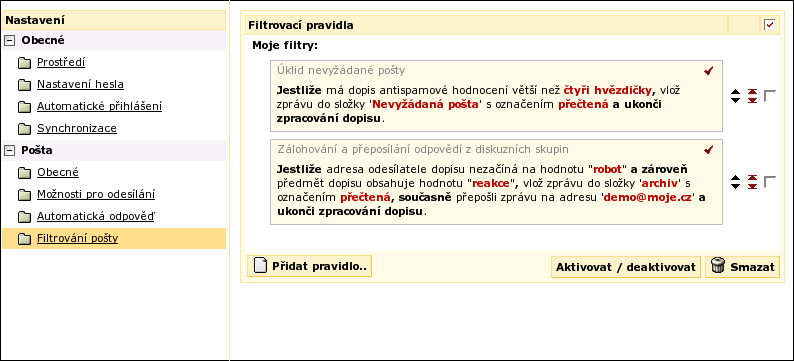Image resolution: width=794 pixels, height=361 pixels.
Task: Tick the checkbox for the discussion-group filter rule
Action: 769,182
